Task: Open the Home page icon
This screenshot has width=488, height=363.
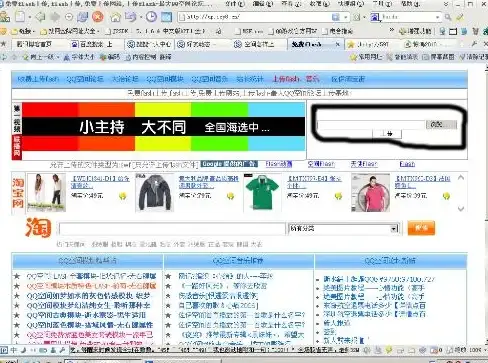Action: pyautogui.click(x=115, y=17)
